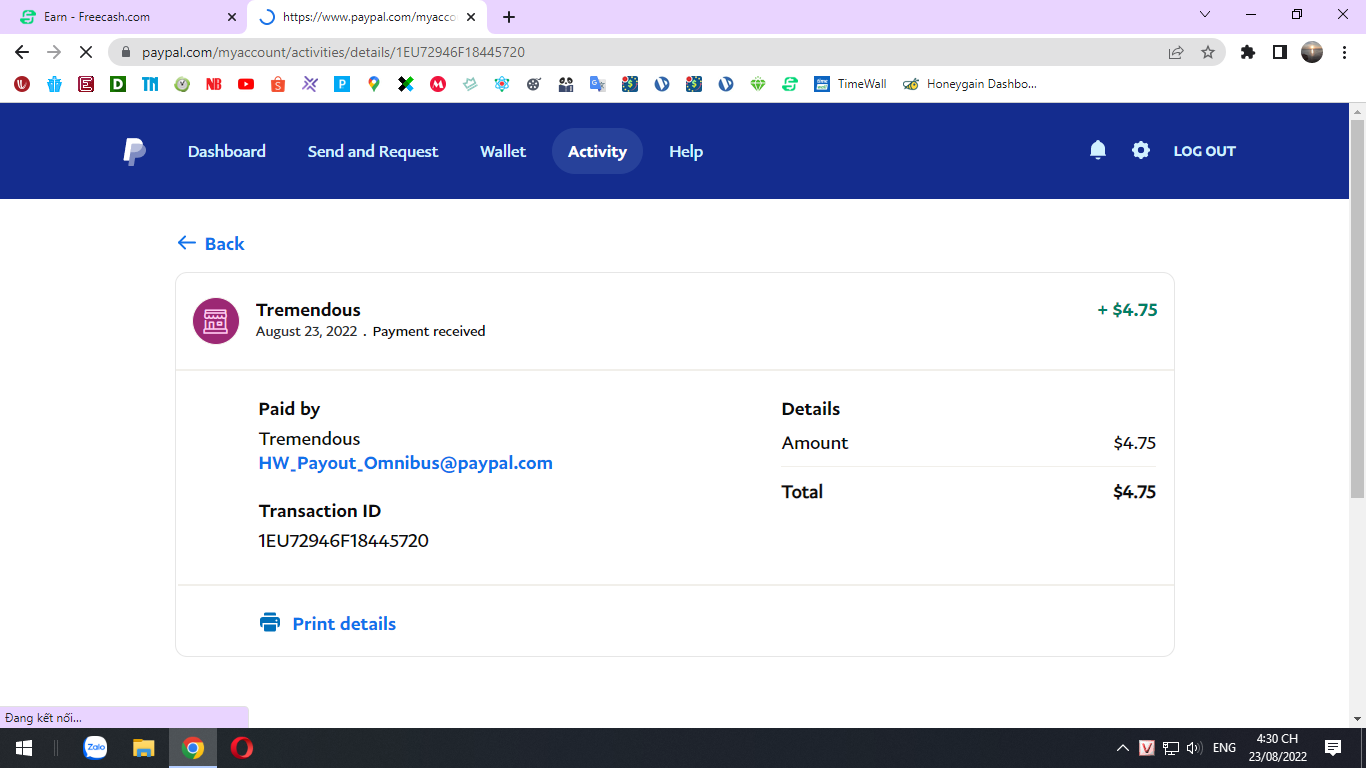Switch ENG input language indicator

1224,748
